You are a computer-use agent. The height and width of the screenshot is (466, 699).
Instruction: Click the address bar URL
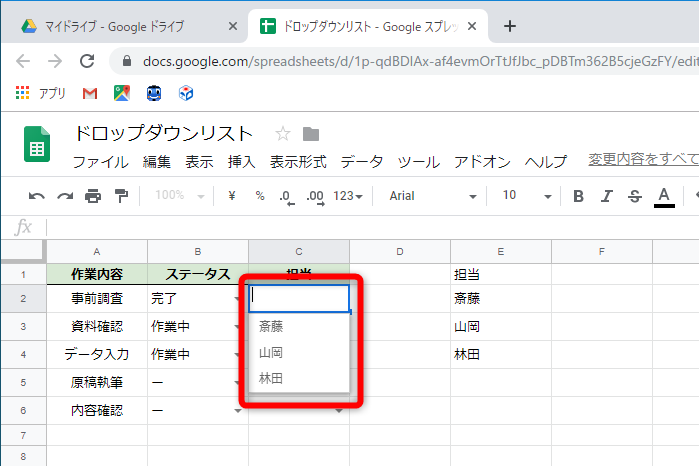[x=419, y=61]
